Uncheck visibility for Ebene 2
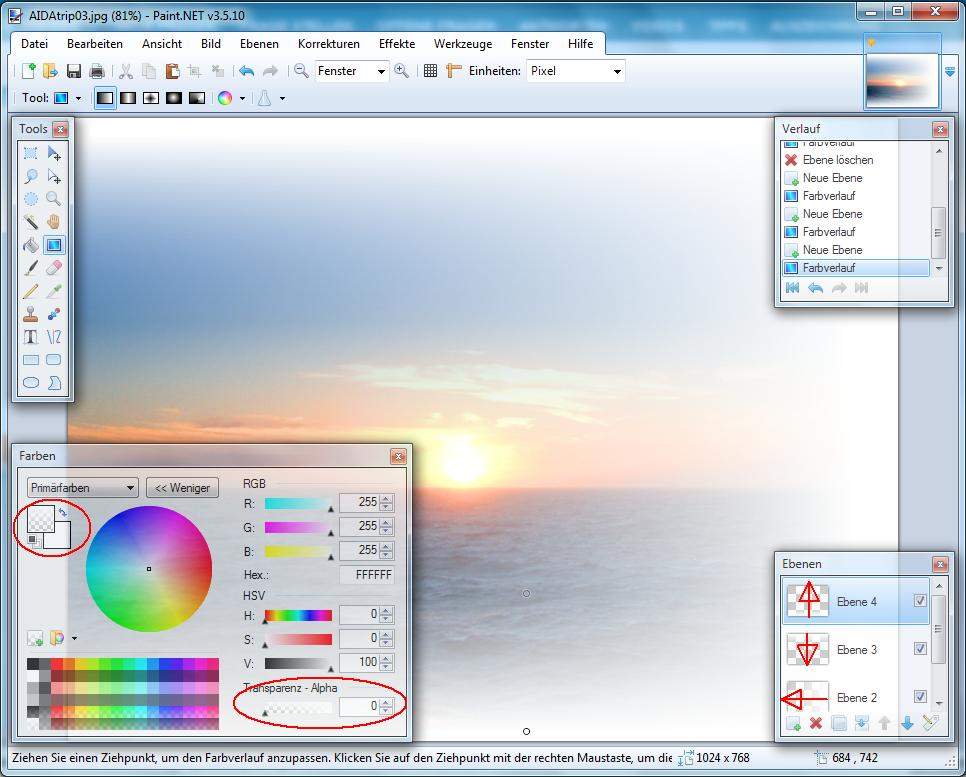The image size is (966, 777). (x=920, y=697)
